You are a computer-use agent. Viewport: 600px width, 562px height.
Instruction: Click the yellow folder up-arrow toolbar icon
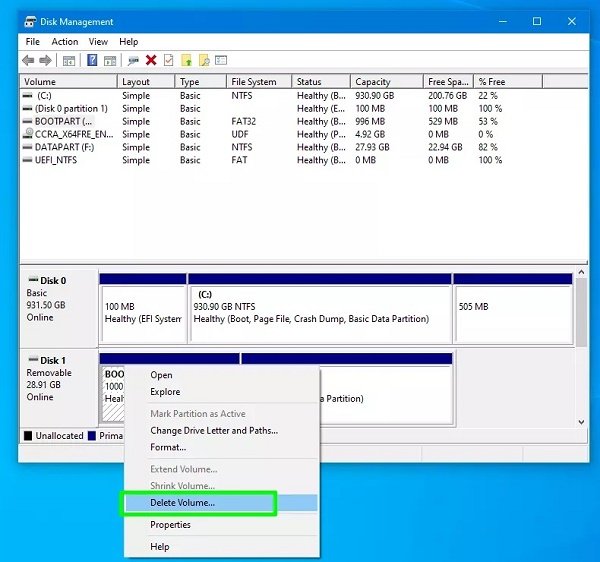tap(186, 60)
